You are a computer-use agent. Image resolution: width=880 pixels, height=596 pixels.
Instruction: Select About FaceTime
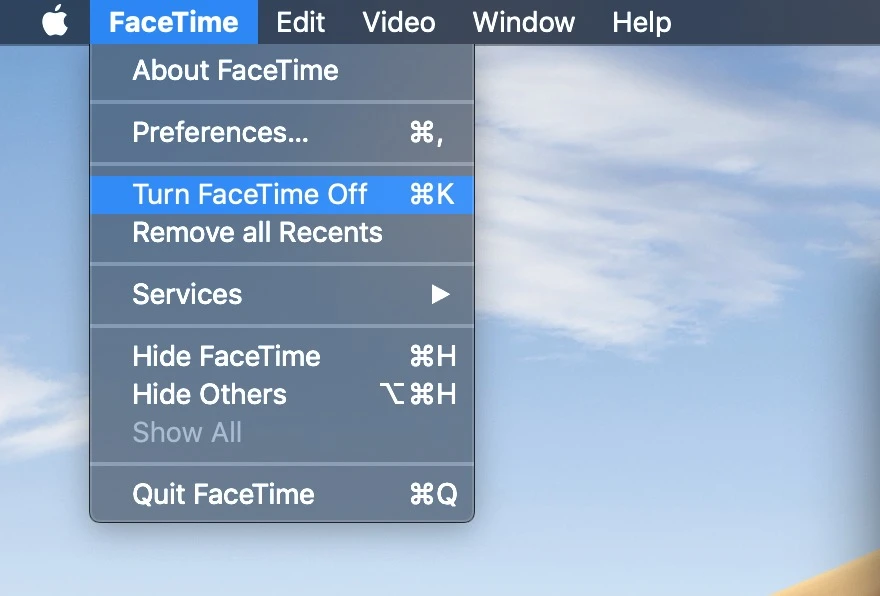235,71
